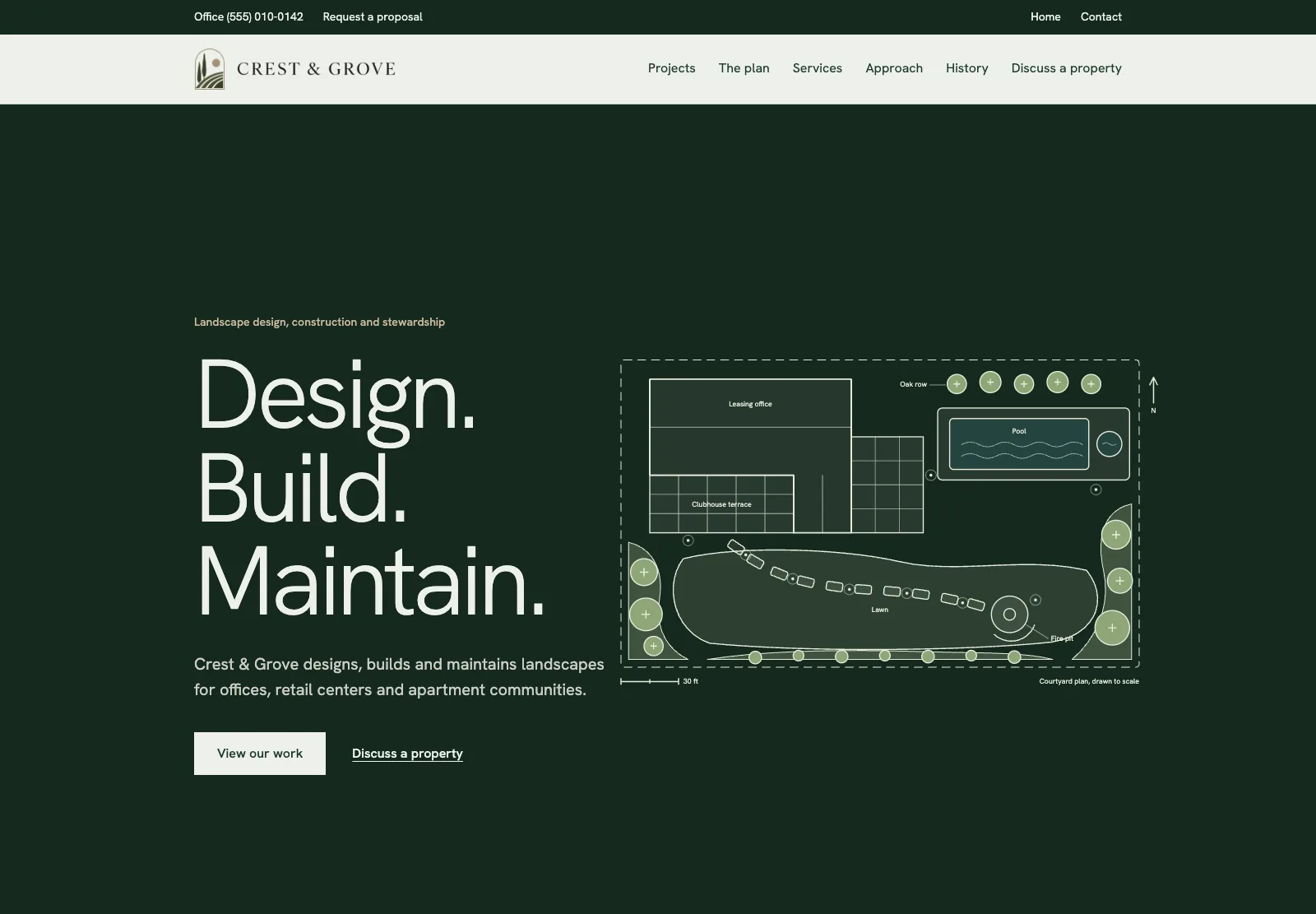Open the History navigation item
The width and height of the screenshot is (1316, 914).
pos(967,68)
